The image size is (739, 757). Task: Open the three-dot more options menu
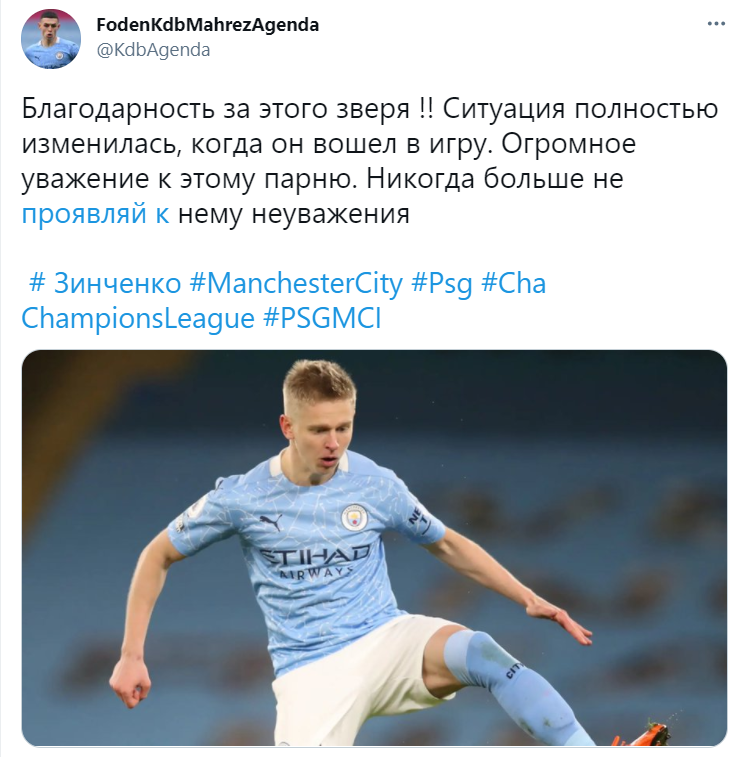[x=716, y=24]
